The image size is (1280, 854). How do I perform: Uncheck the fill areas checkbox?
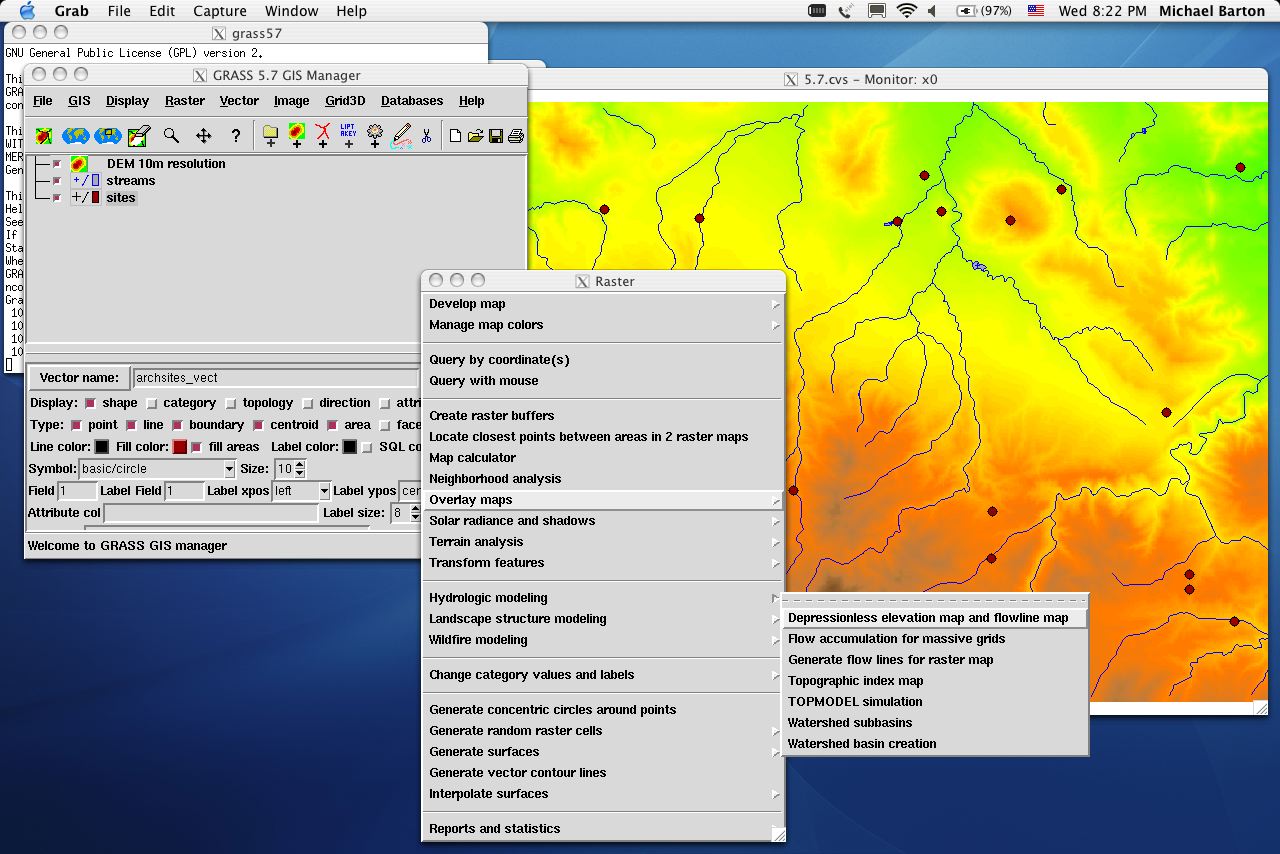[197, 447]
